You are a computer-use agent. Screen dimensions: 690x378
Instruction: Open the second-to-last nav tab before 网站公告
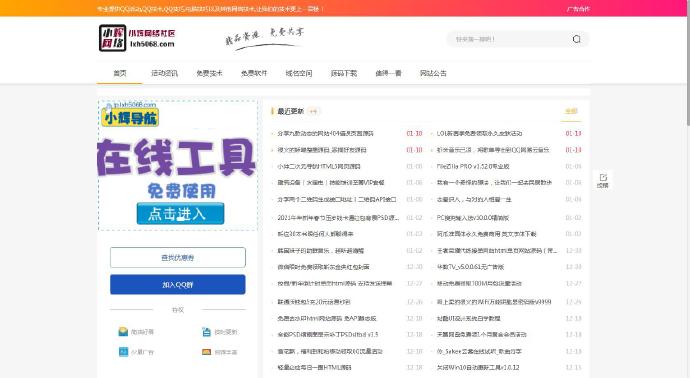click(388, 73)
